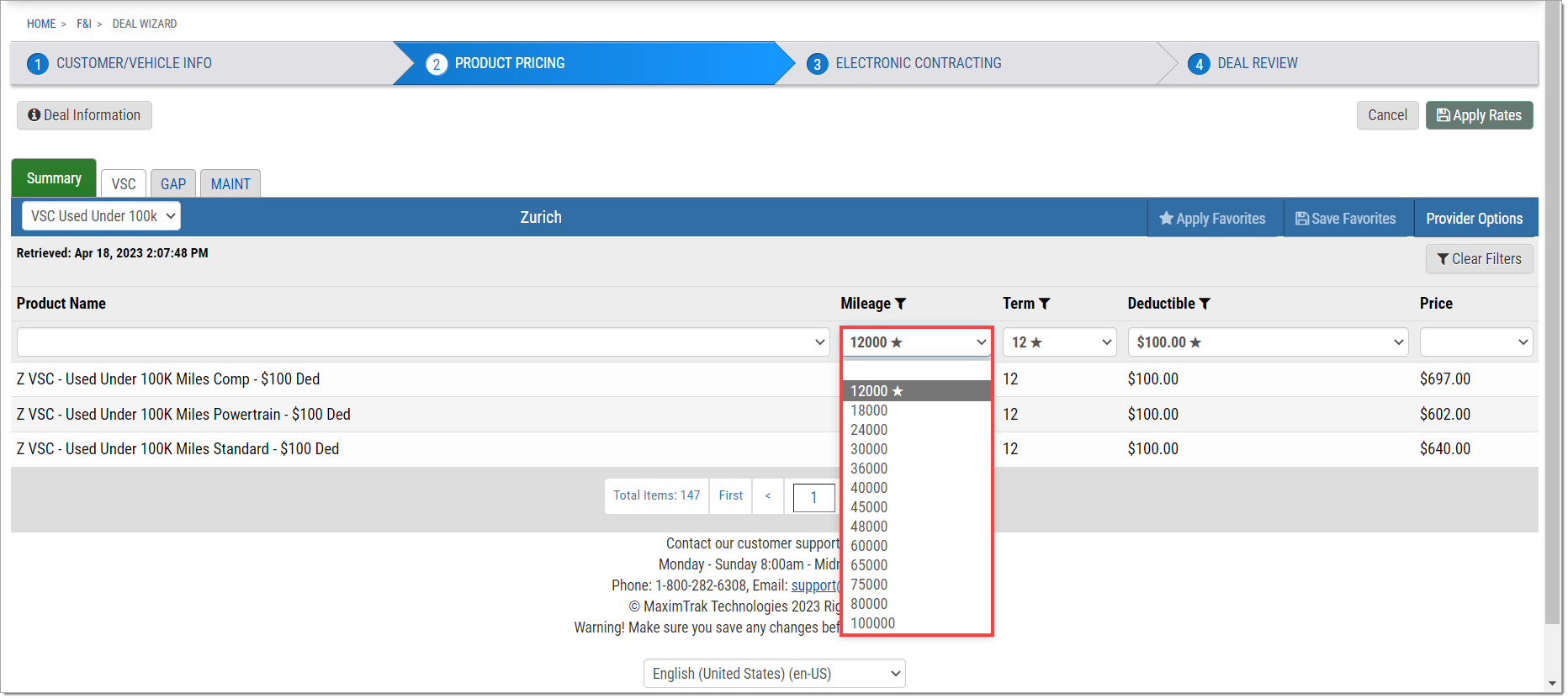Click price $602.00
The width and height of the screenshot is (1568, 699).
[x=1445, y=415]
